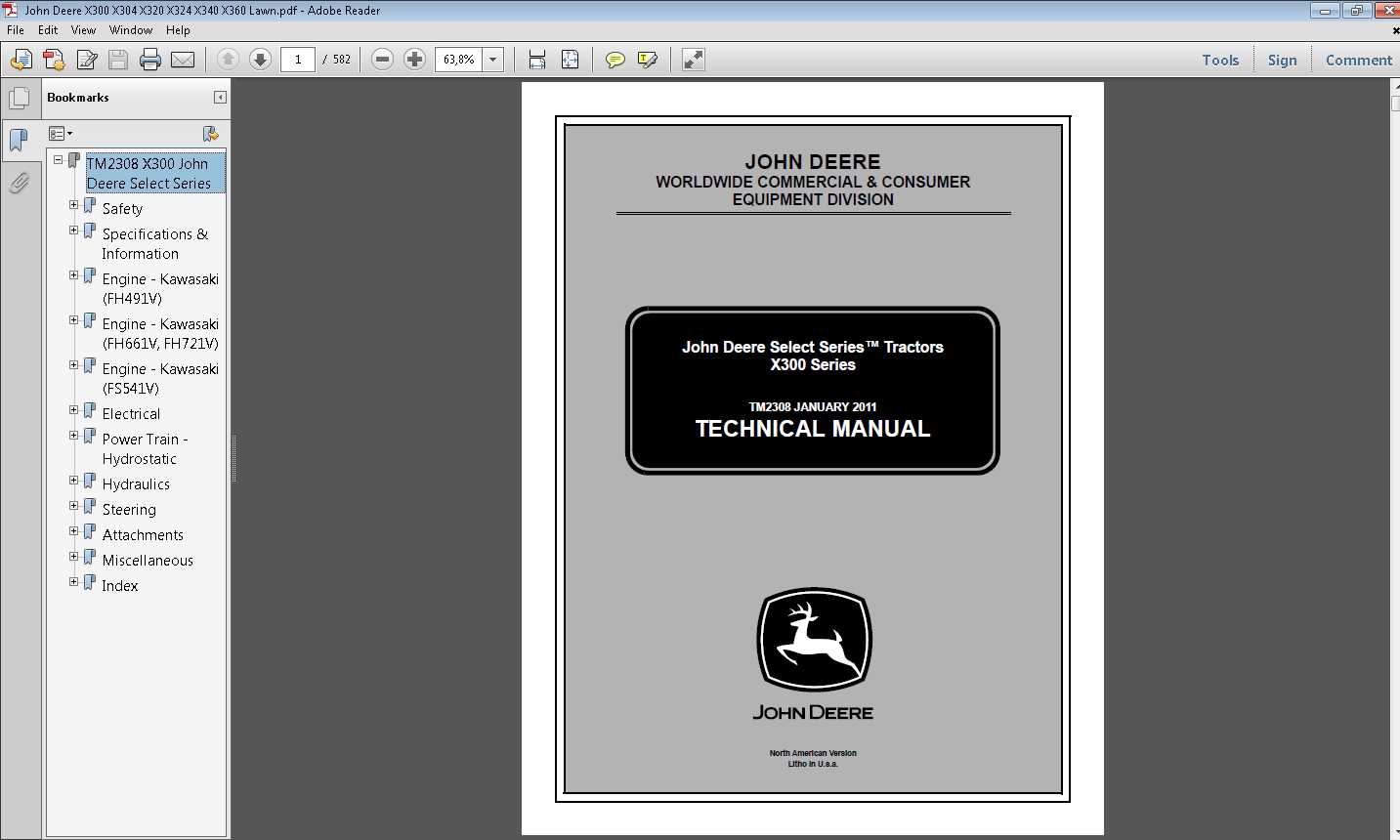Open the zoom level dropdown arrow
The image size is (1400, 840).
493,60
